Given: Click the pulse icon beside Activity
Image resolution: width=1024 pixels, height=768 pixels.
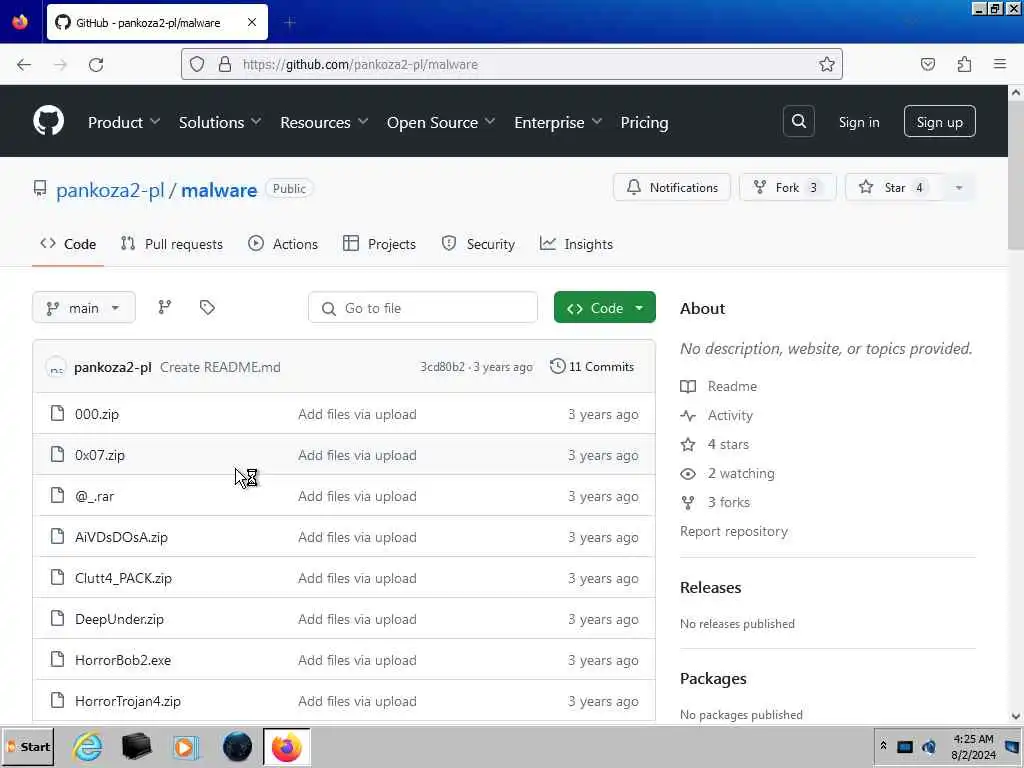Looking at the screenshot, I should pos(688,415).
